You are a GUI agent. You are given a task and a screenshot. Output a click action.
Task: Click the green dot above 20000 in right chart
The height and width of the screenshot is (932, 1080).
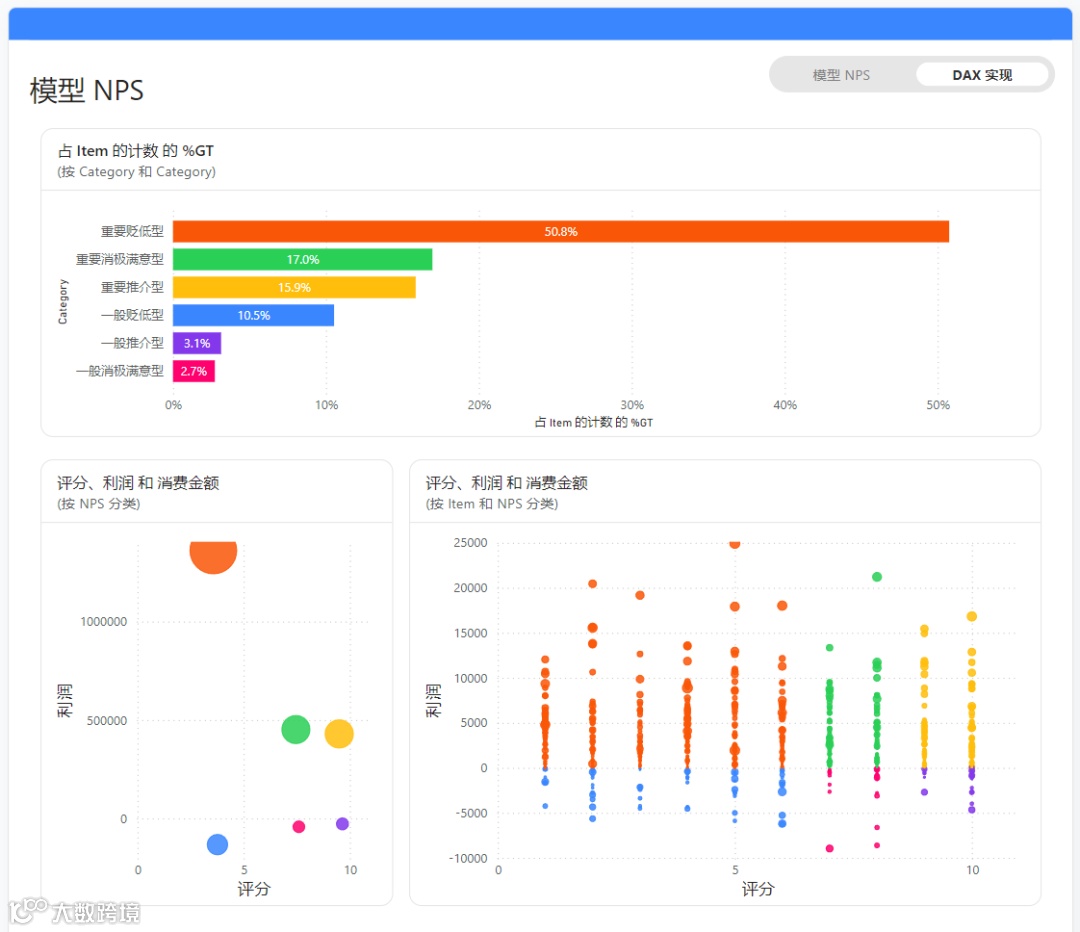877,577
